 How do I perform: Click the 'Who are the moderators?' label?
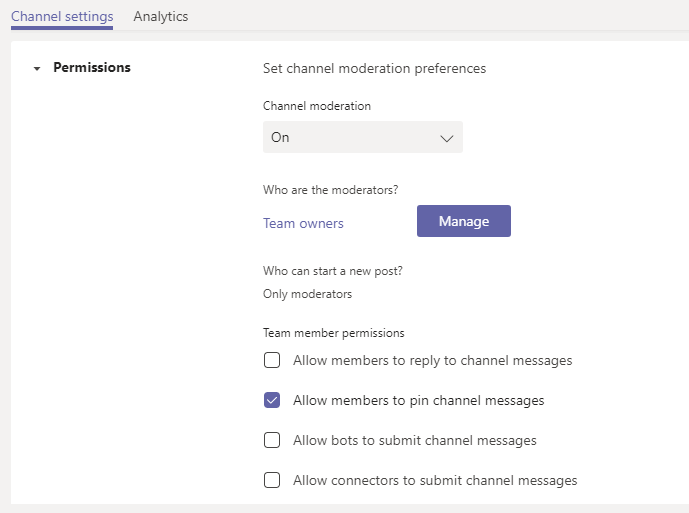[x=325, y=189]
